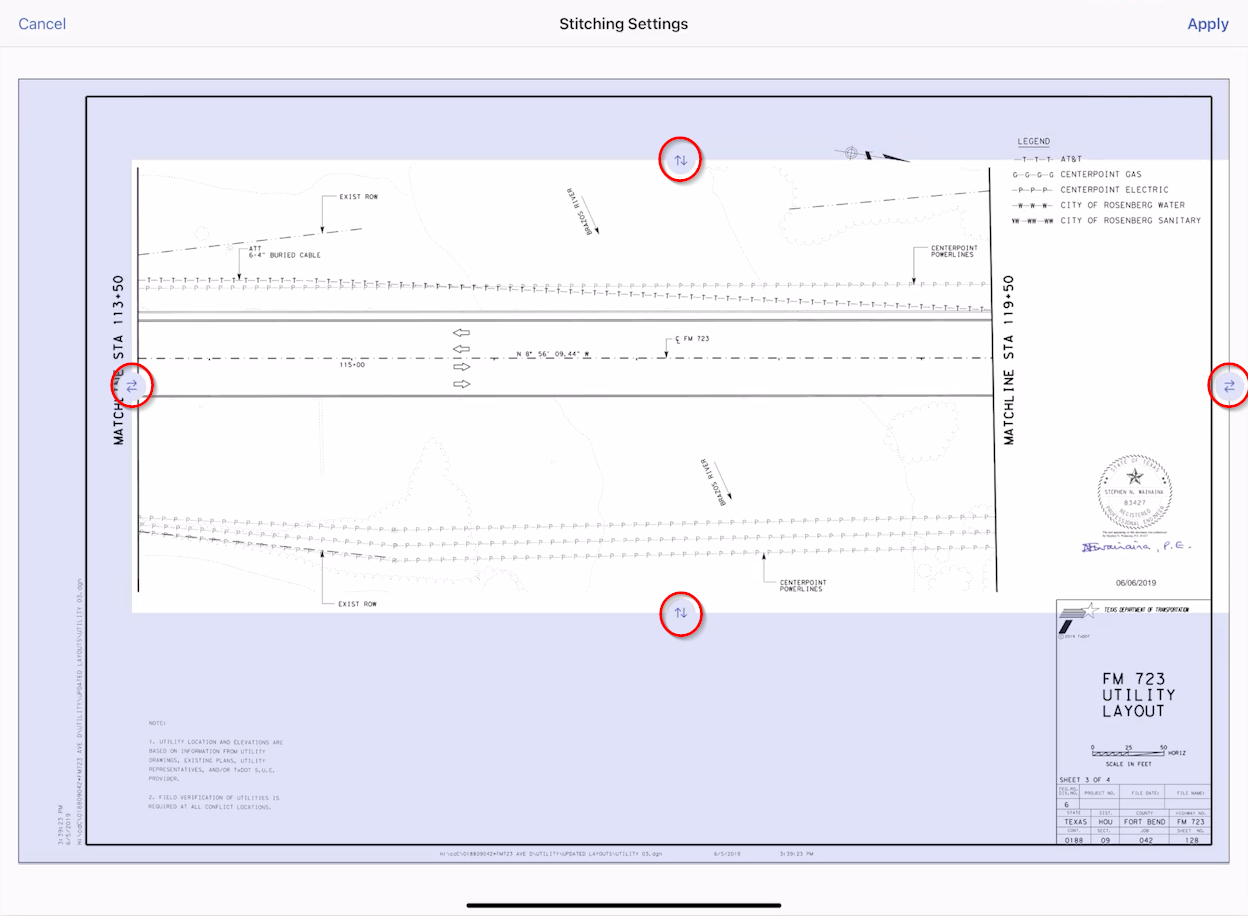This screenshot has height=916, width=1248.
Task: Tap the right edge stitch-direction swap icon
Action: tap(1229, 385)
